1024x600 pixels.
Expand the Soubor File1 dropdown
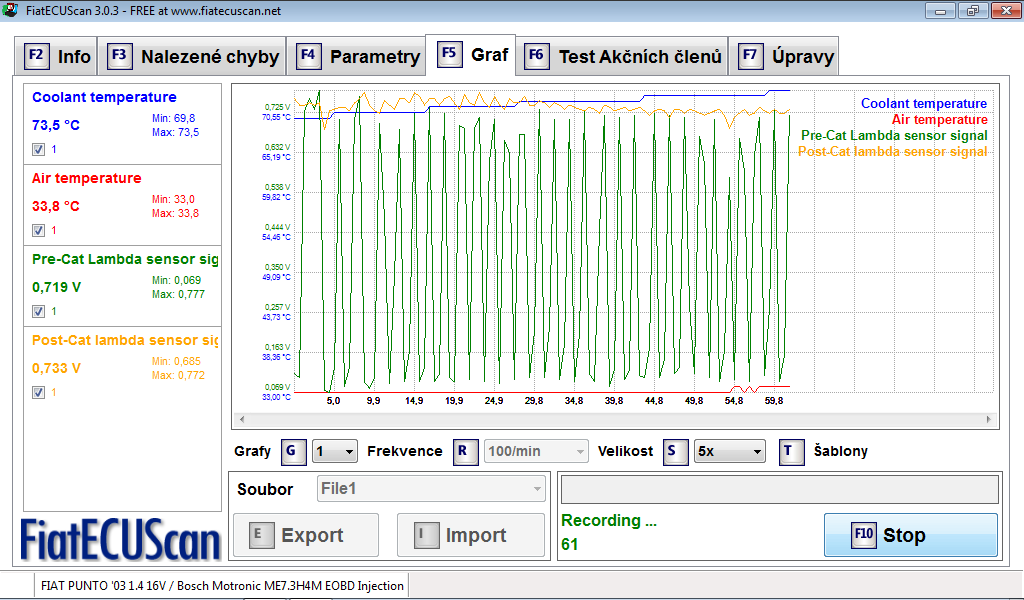click(x=432, y=489)
